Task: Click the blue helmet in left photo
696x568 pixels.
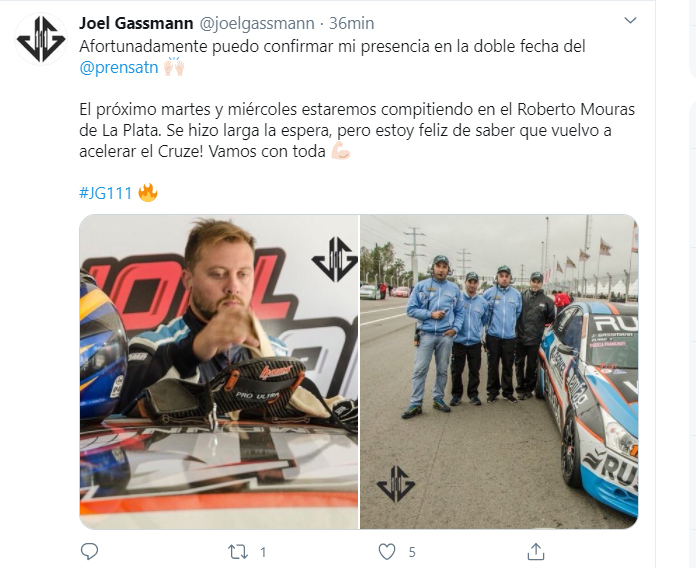Action: [x=102, y=346]
